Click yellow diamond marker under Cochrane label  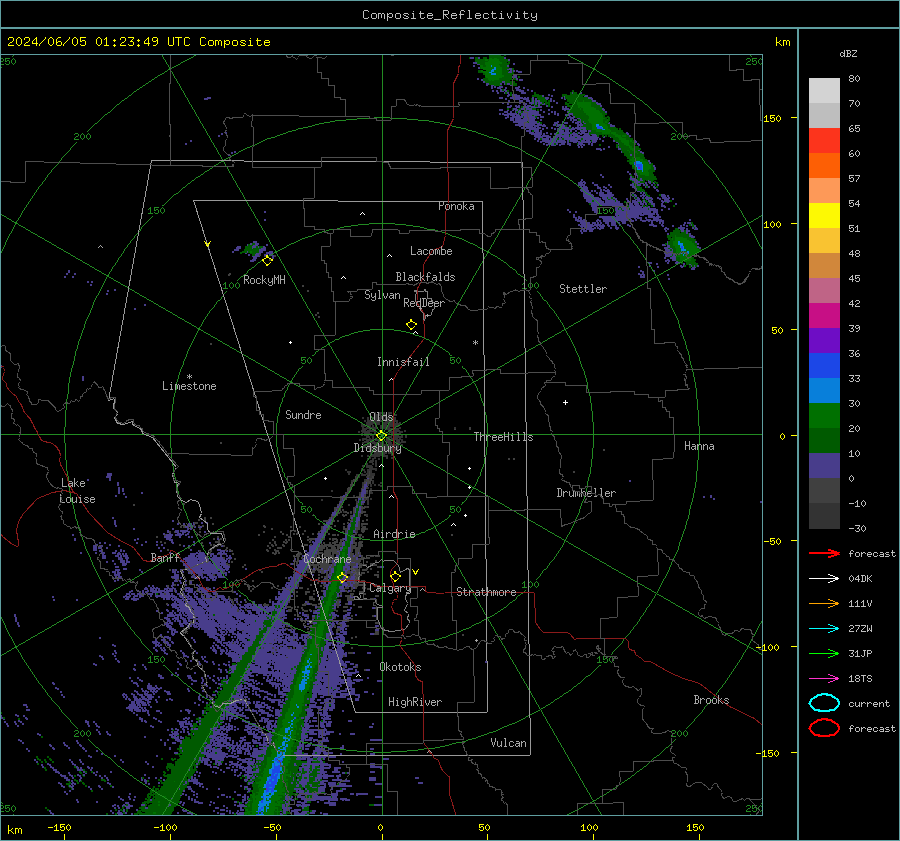point(343,578)
